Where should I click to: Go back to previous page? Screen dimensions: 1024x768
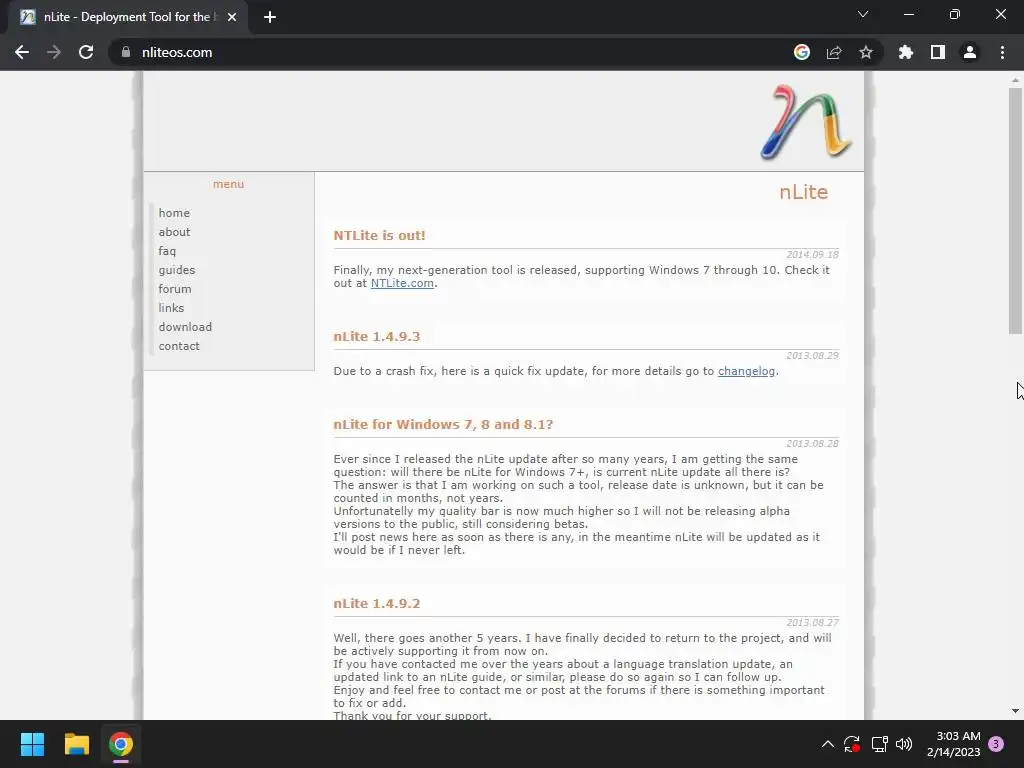point(22,52)
